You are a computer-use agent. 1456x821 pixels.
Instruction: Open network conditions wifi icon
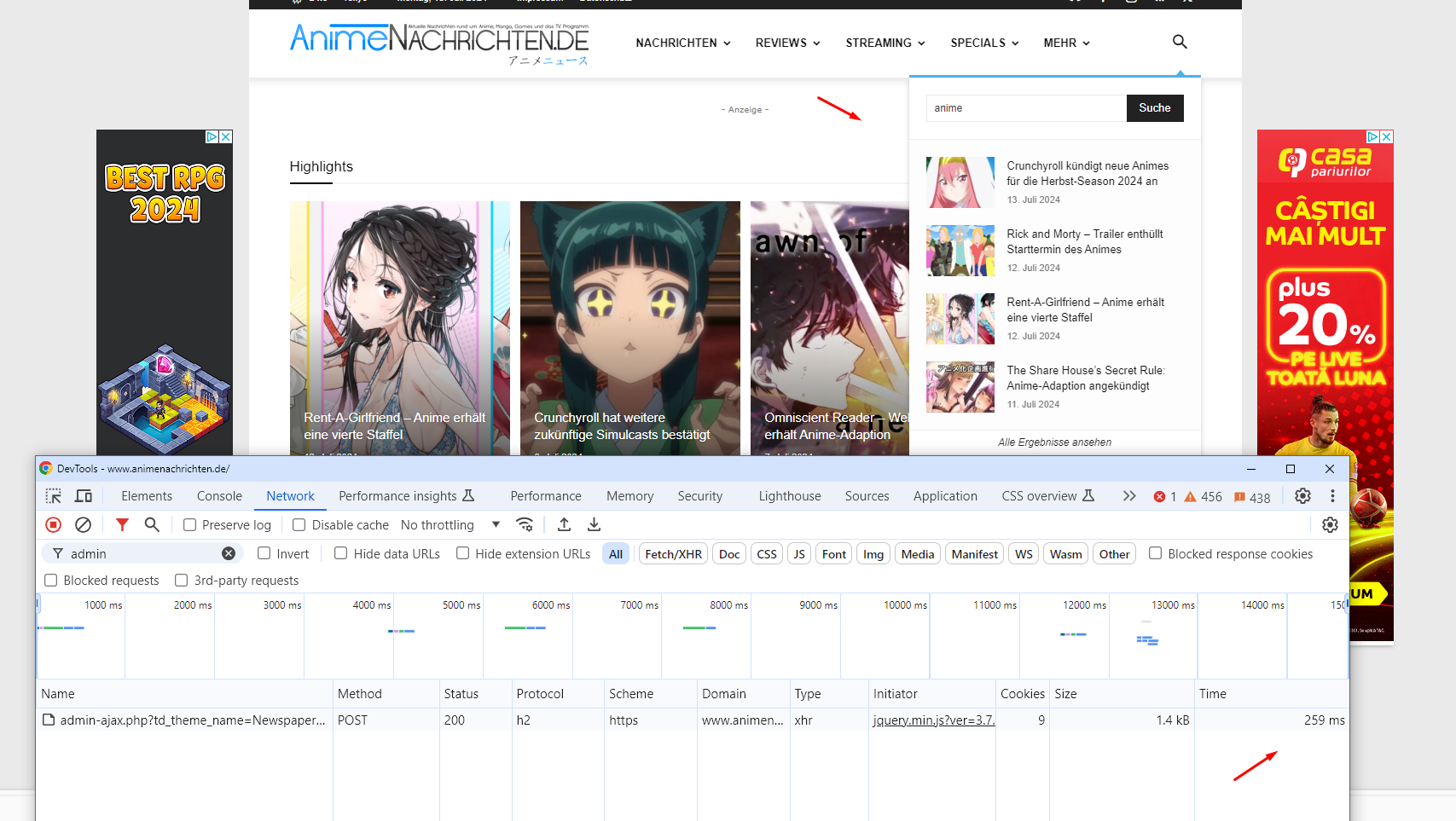(x=525, y=525)
